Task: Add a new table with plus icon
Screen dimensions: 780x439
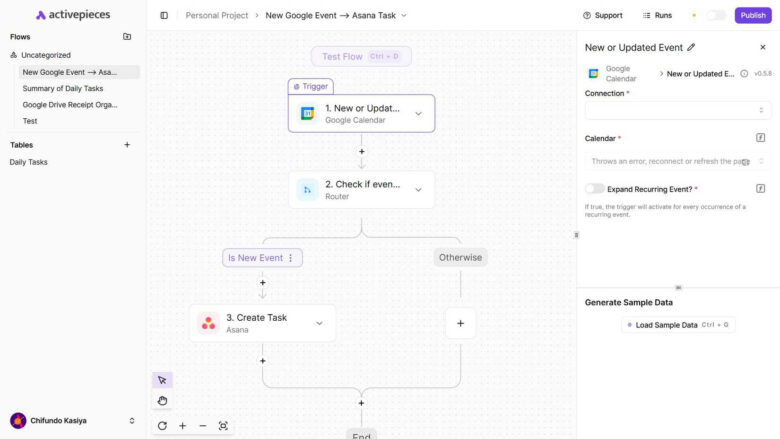Action: click(x=127, y=145)
